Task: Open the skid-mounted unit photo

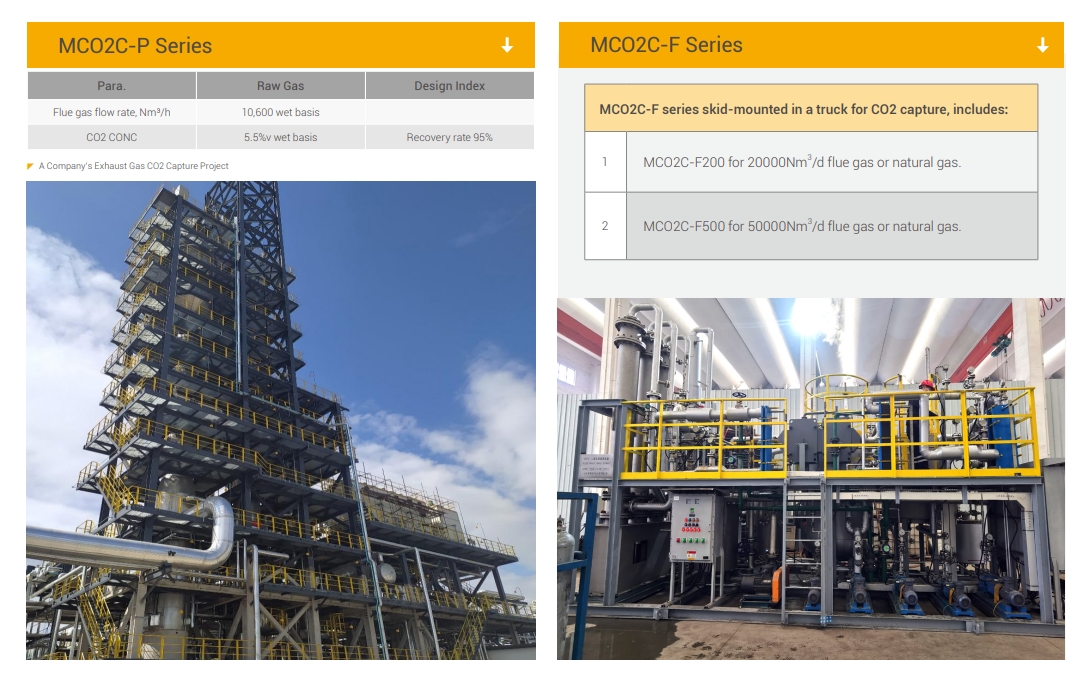Action: click(x=810, y=478)
